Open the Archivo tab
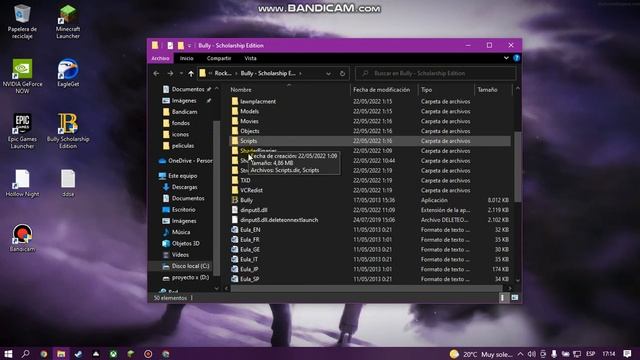Screen dimensions: 640x360 pos(160,58)
